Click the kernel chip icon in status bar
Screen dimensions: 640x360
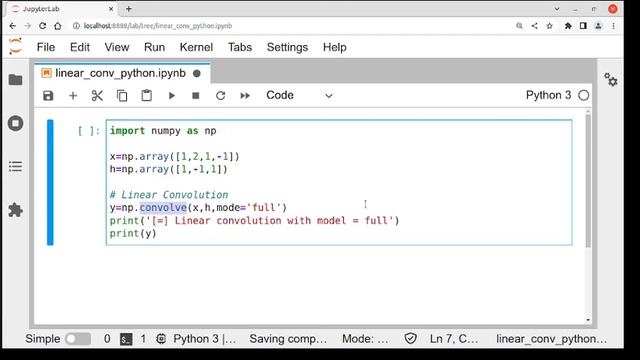(161, 338)
